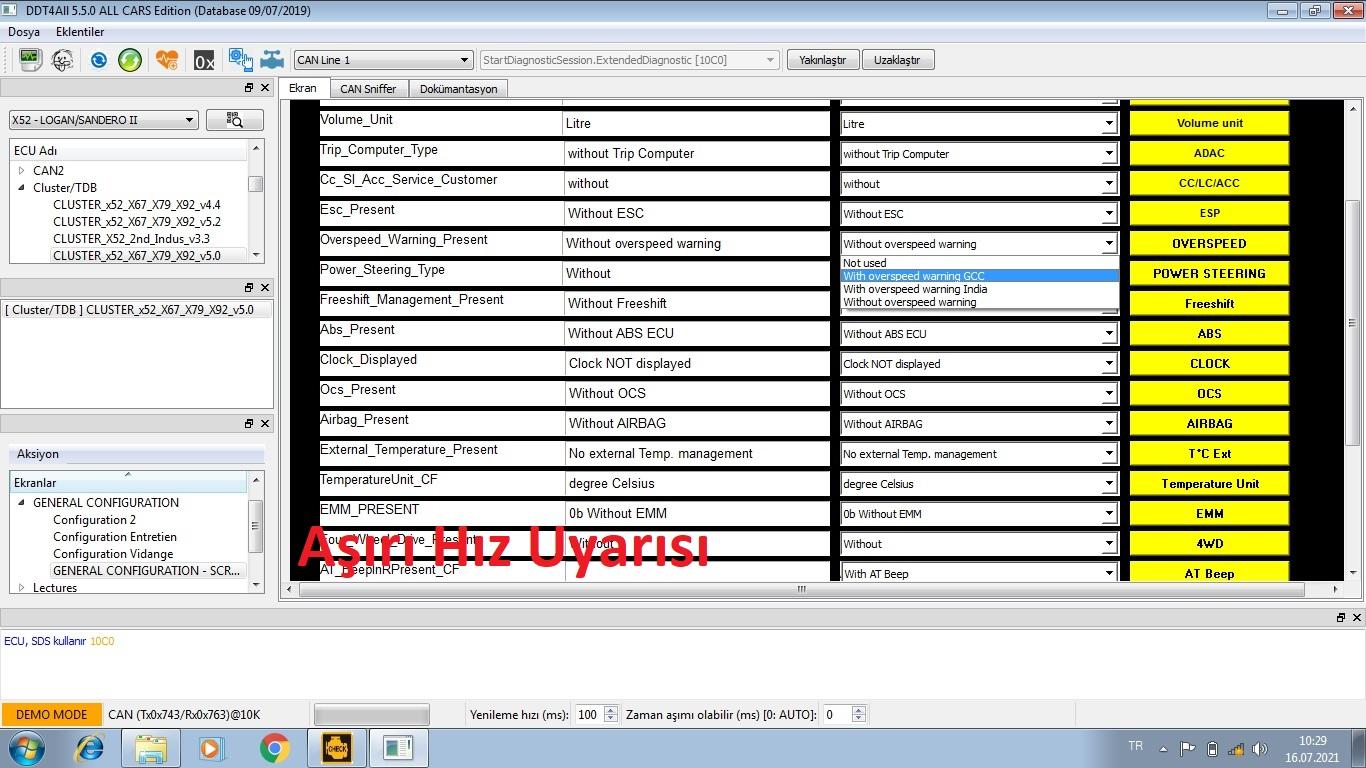This screenshot has height=768, width=1366.
Task: Click the QR scan search button
Action: tap(235, 120)
